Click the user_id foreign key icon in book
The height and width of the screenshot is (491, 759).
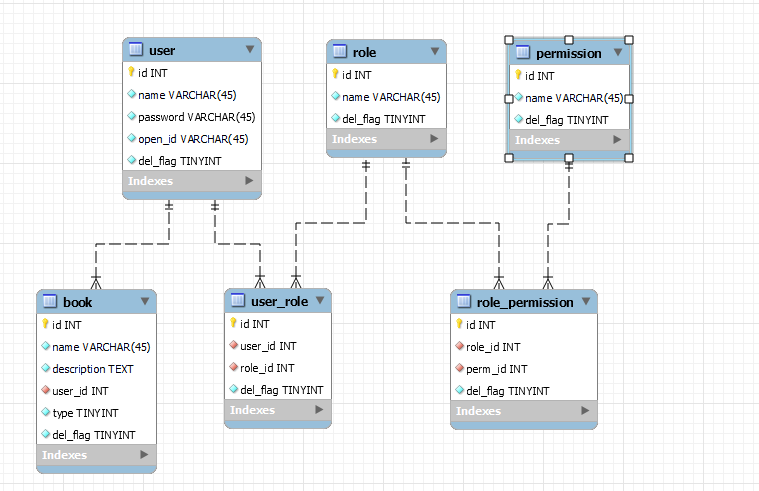coord(46,390)
